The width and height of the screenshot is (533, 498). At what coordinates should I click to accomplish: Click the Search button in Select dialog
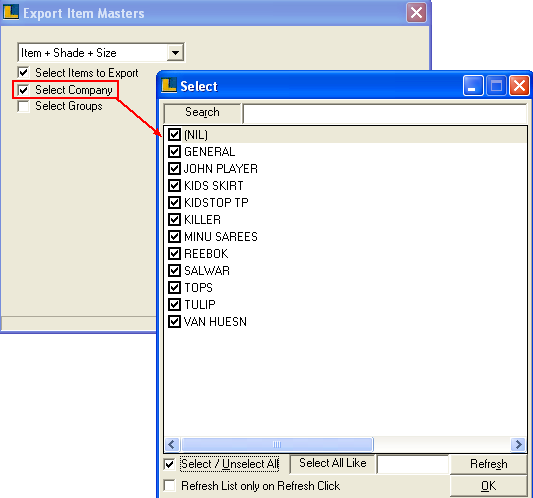[202, 113]
